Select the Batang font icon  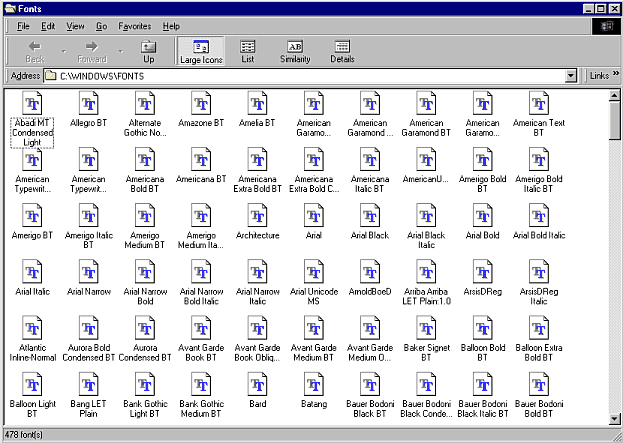314,391
